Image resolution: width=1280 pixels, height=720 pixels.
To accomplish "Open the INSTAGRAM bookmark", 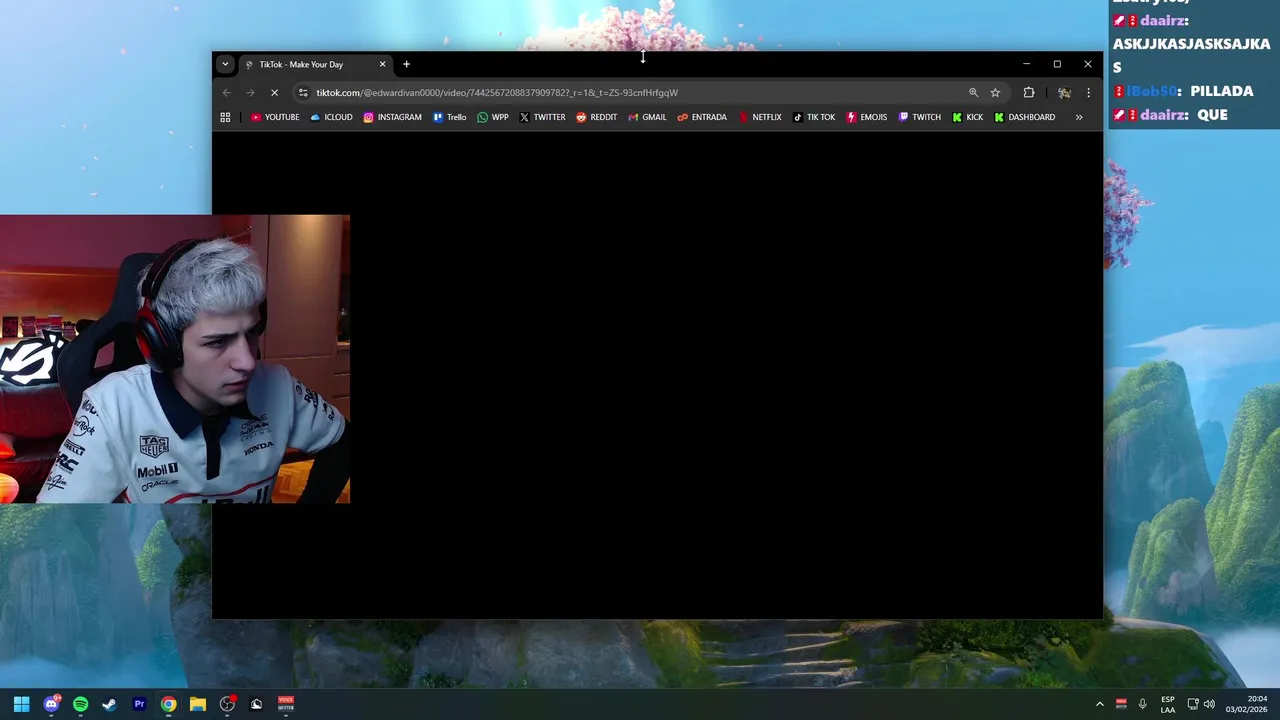I will click(x=392, y=117).
